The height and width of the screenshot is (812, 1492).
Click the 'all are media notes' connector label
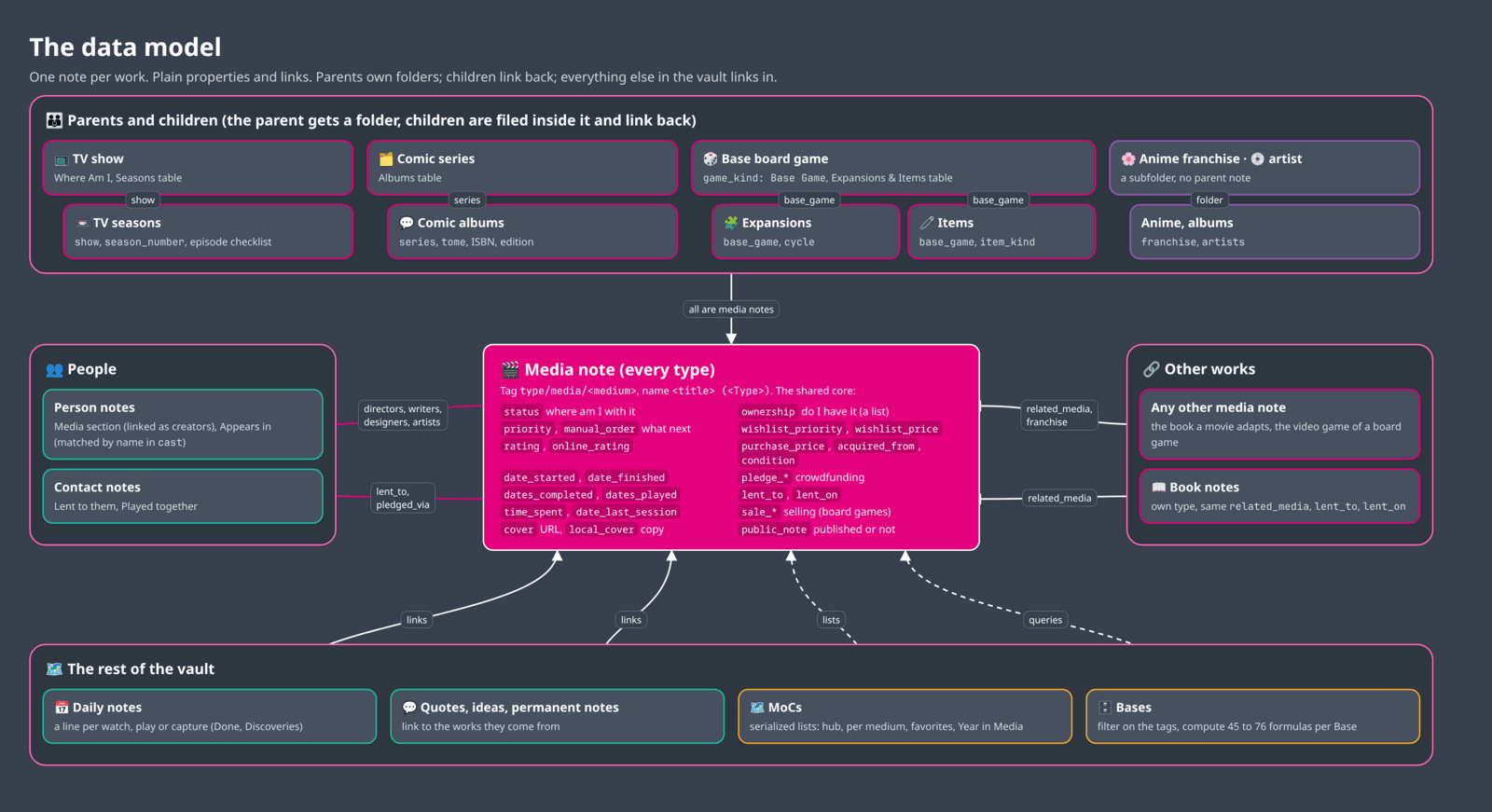(x=731, y=310)
